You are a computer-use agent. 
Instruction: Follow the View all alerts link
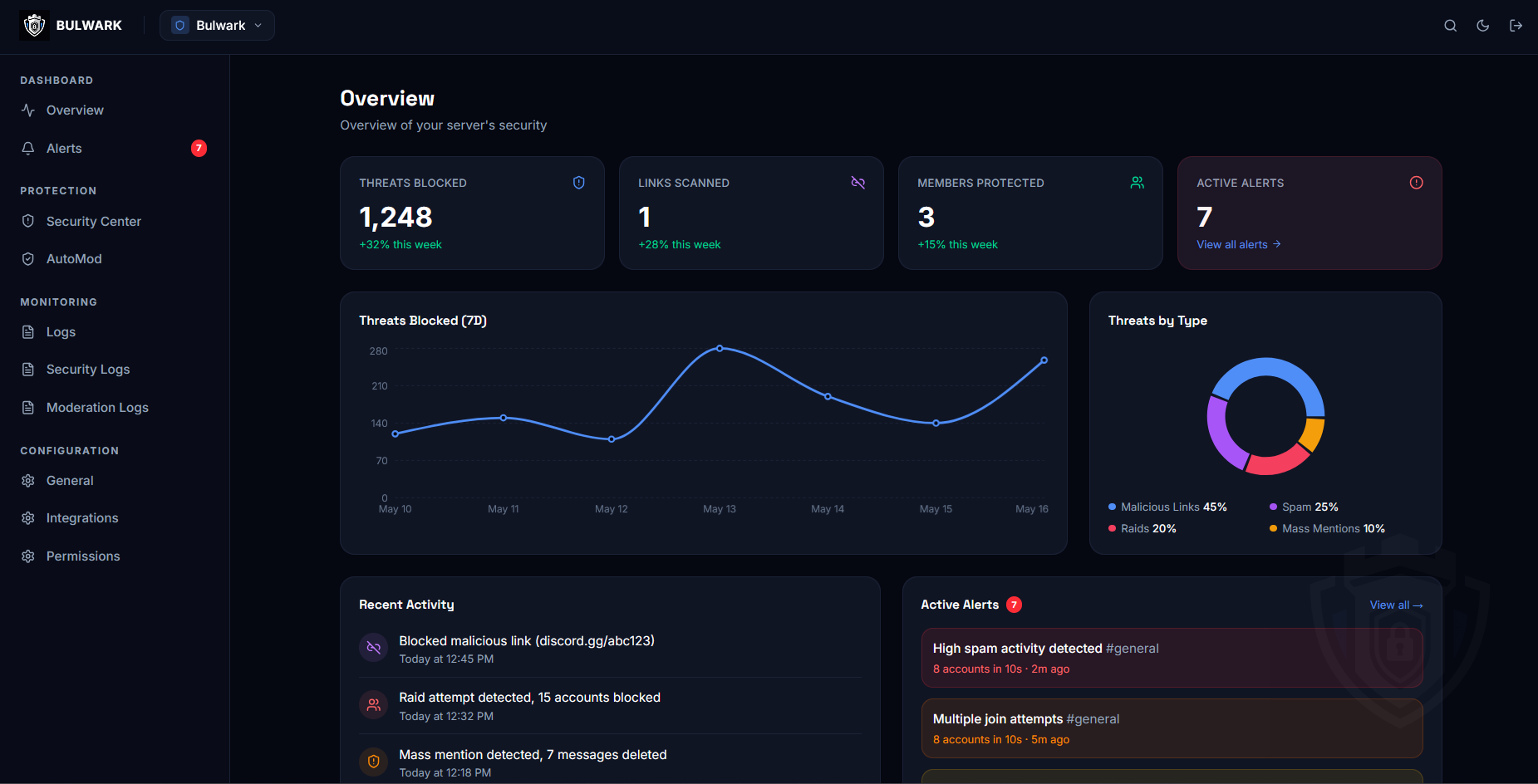click(x=1239, y=245)
